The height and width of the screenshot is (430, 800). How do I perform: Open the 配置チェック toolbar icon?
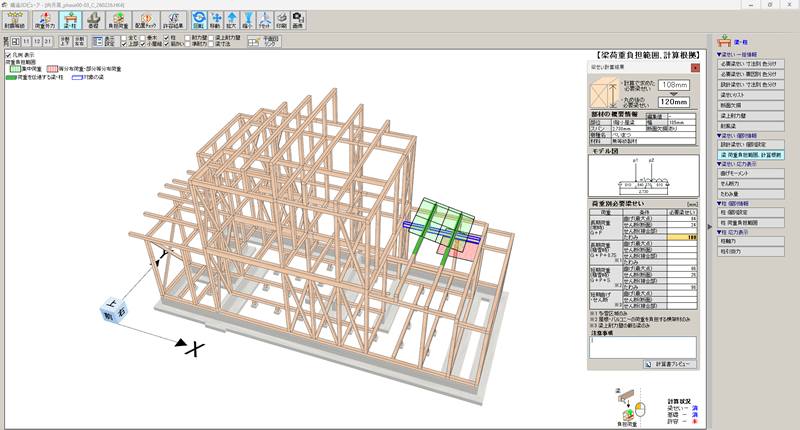[145, 19]
